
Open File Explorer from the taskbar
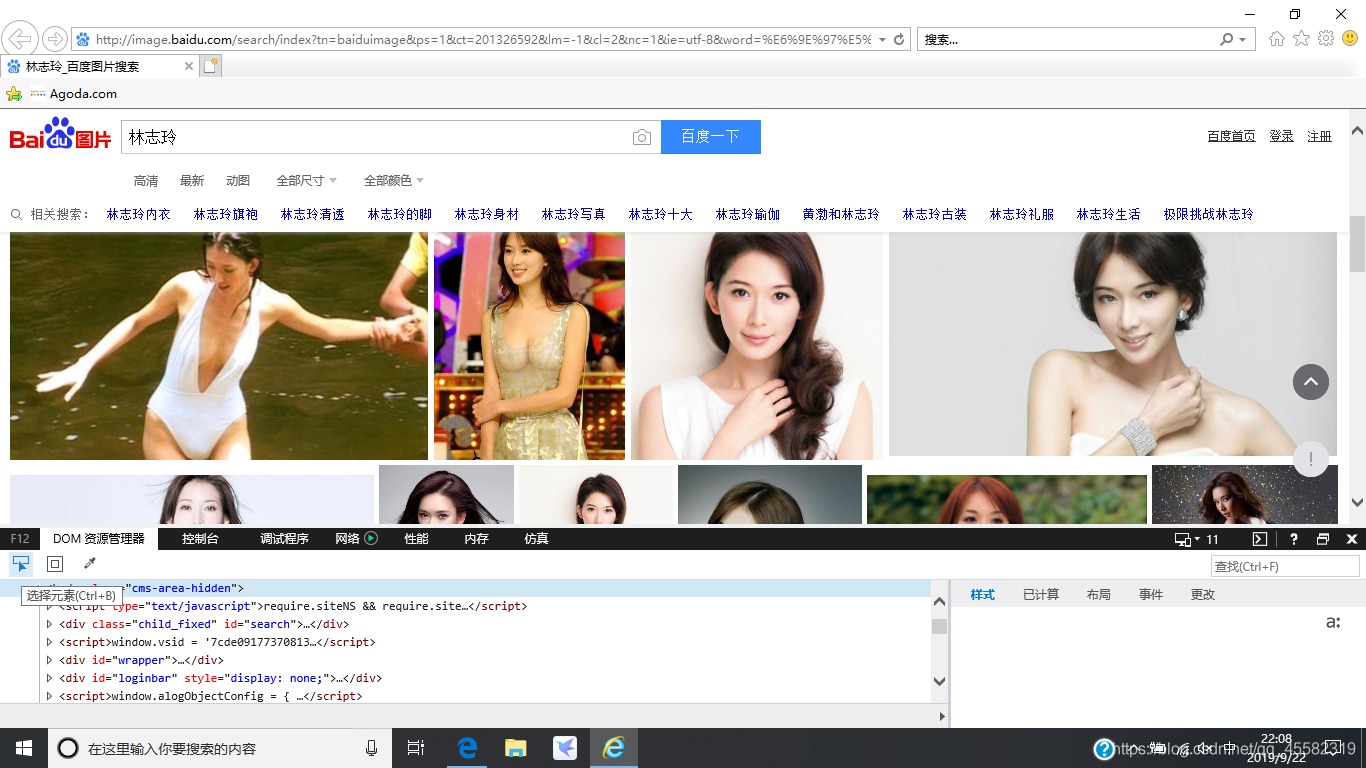coord(516,748)
